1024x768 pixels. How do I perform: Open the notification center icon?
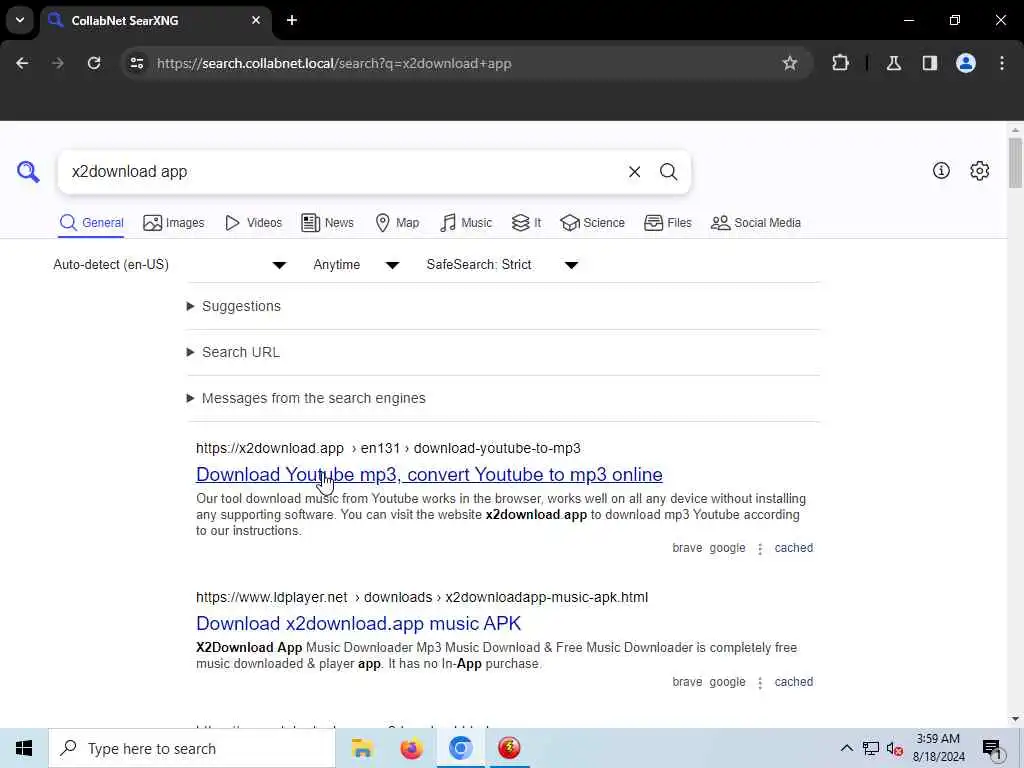click(992, 748)
